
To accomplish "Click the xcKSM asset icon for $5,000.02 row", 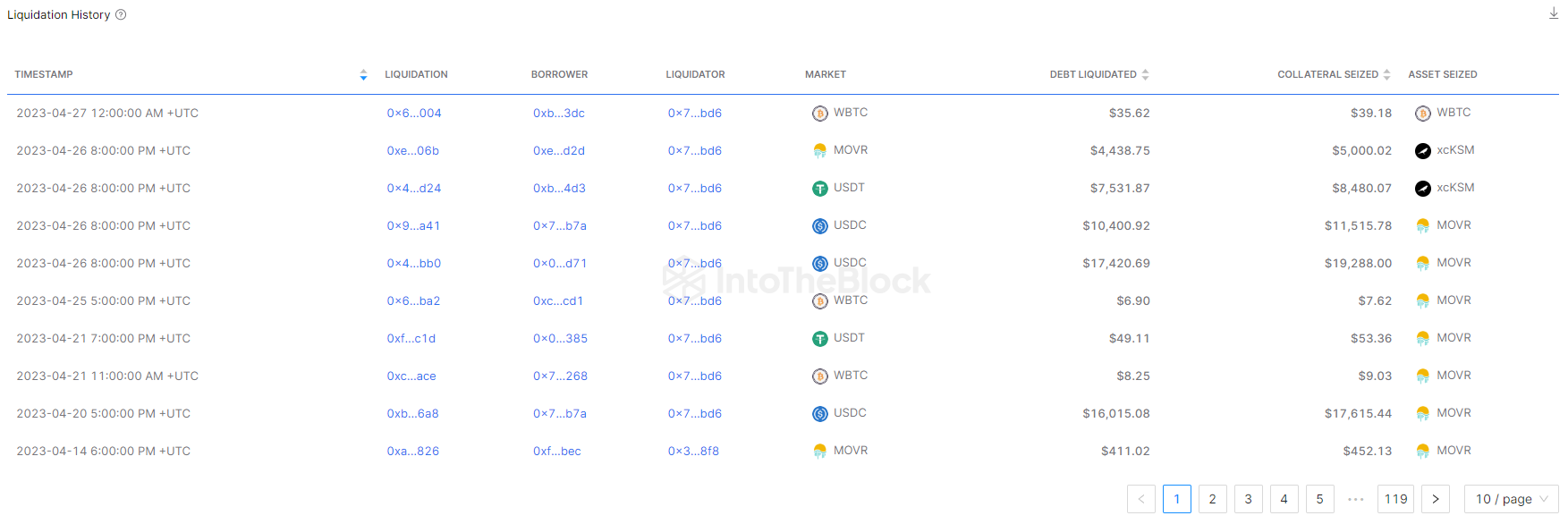I will coord(1422,151).
